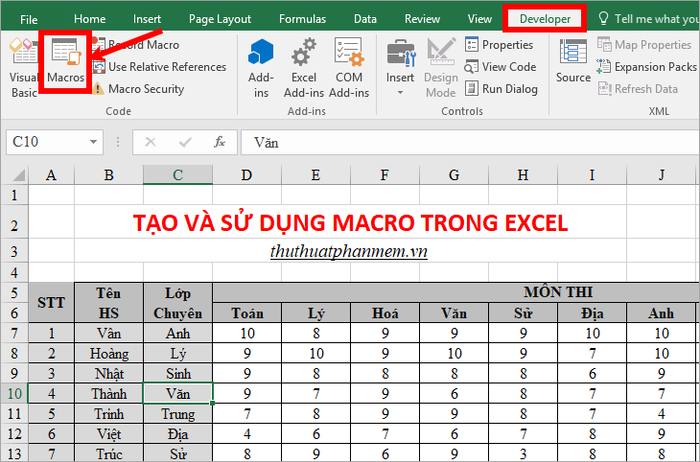Open Macro Security settings

point(138,89)
